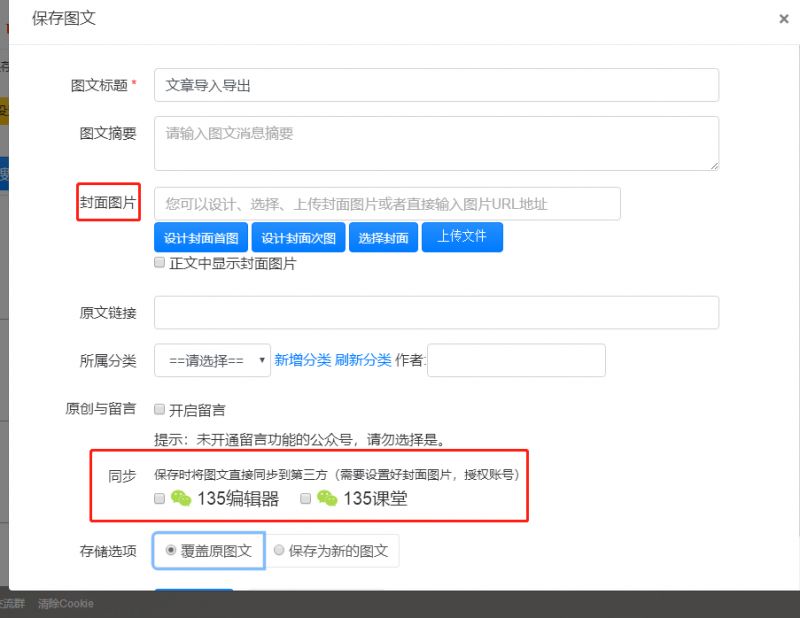
Task: Open 选择封面 picker
Action: pyautogui.click(x=383, y=237)
